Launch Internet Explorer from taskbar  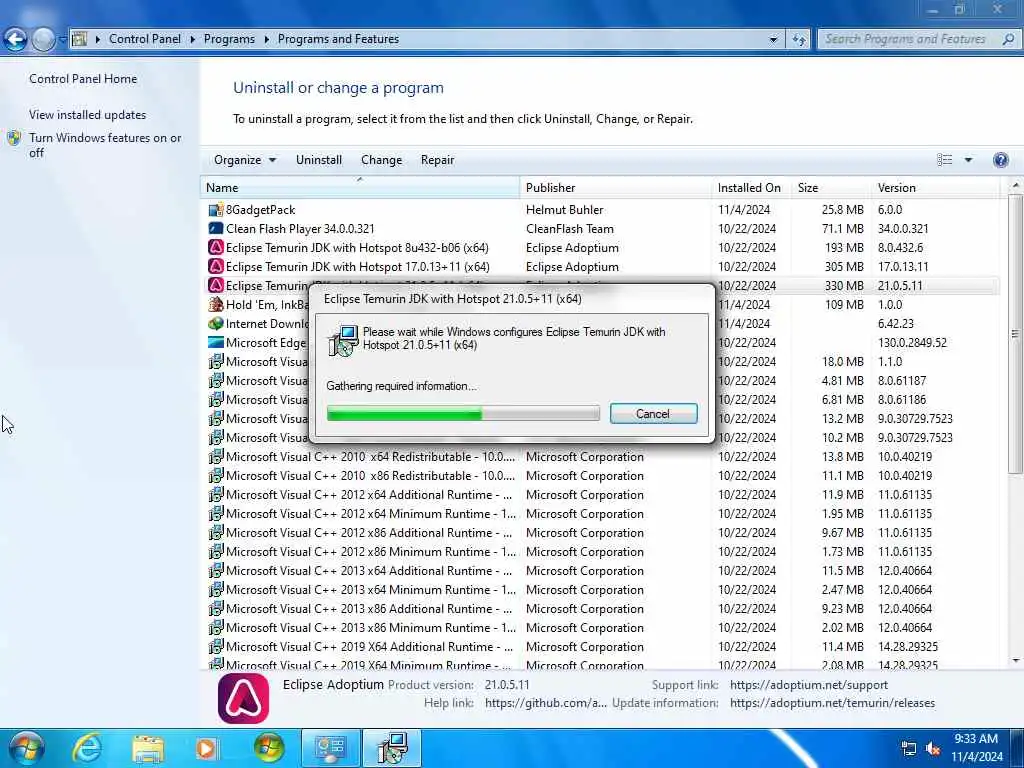tap(86, 748)
